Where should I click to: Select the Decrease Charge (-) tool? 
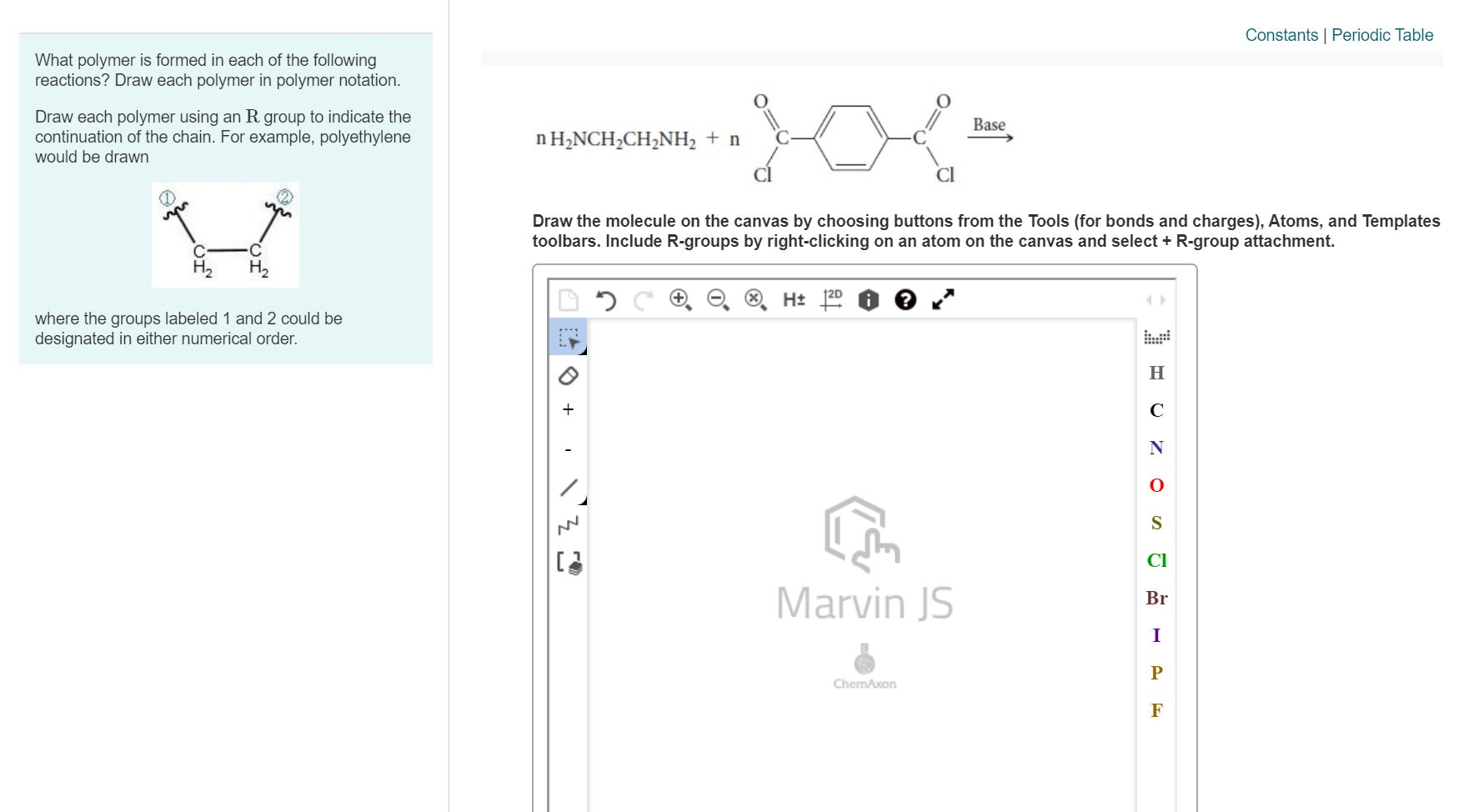point(568,449)
